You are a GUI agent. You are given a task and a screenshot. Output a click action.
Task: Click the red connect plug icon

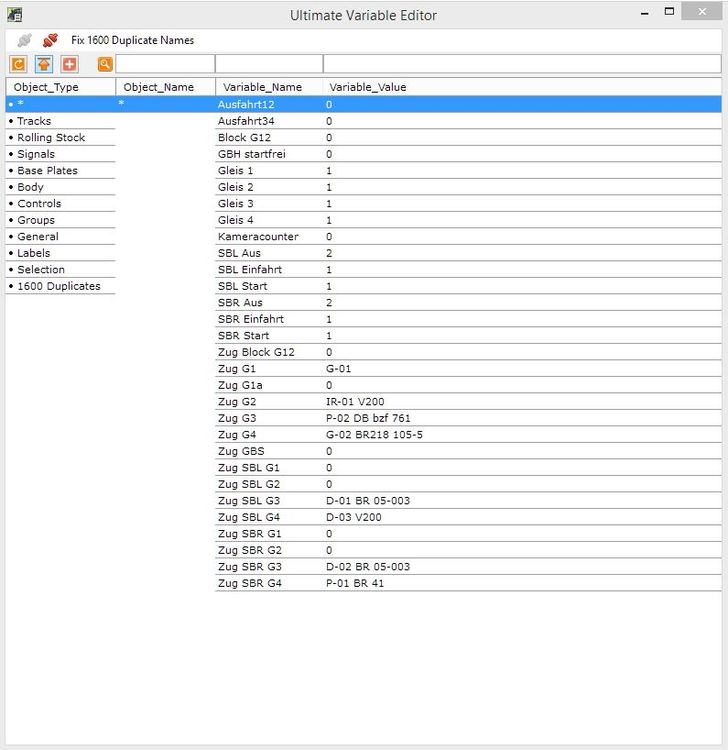50,40
